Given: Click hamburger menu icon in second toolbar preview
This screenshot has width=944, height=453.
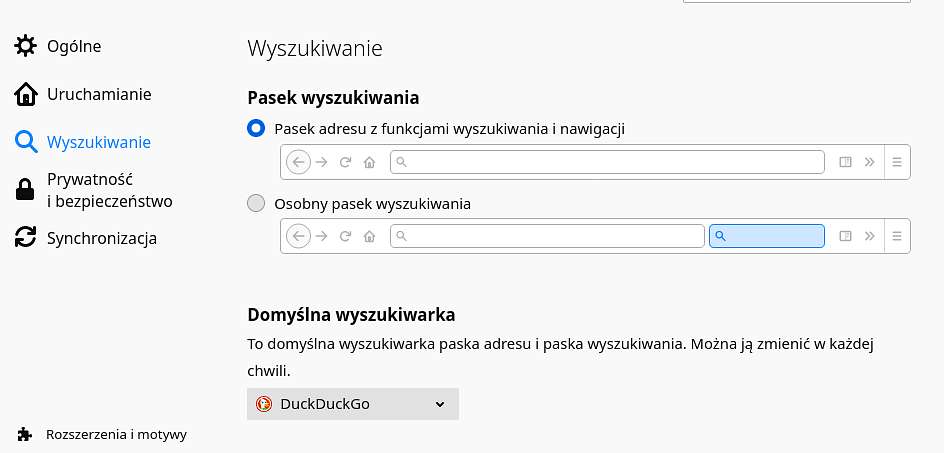Looking at the screenshot, I should click(897, 236).
